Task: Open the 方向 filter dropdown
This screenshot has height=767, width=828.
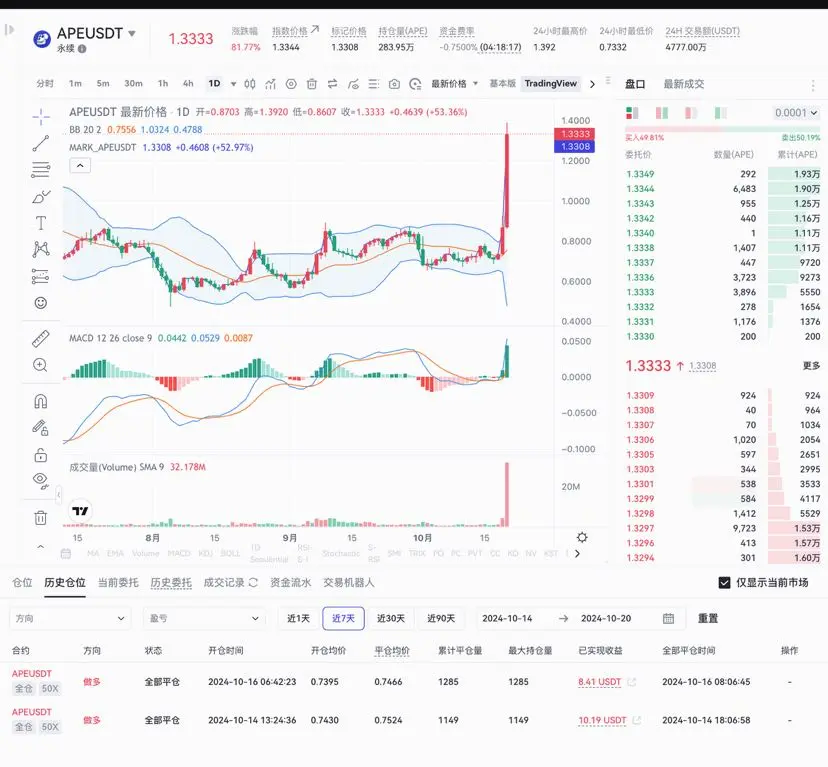Action: [70, 619]
